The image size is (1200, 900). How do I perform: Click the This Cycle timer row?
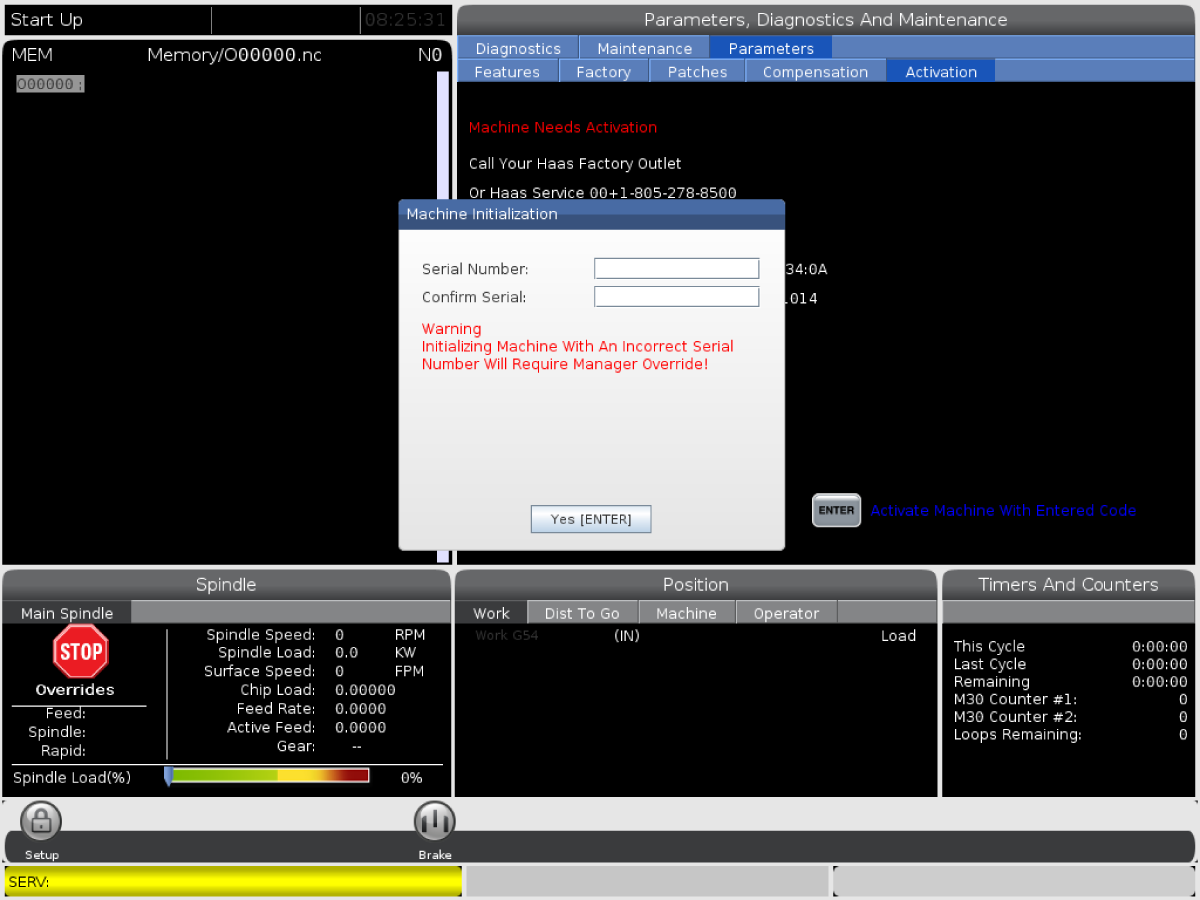(x=1071, y=646)
